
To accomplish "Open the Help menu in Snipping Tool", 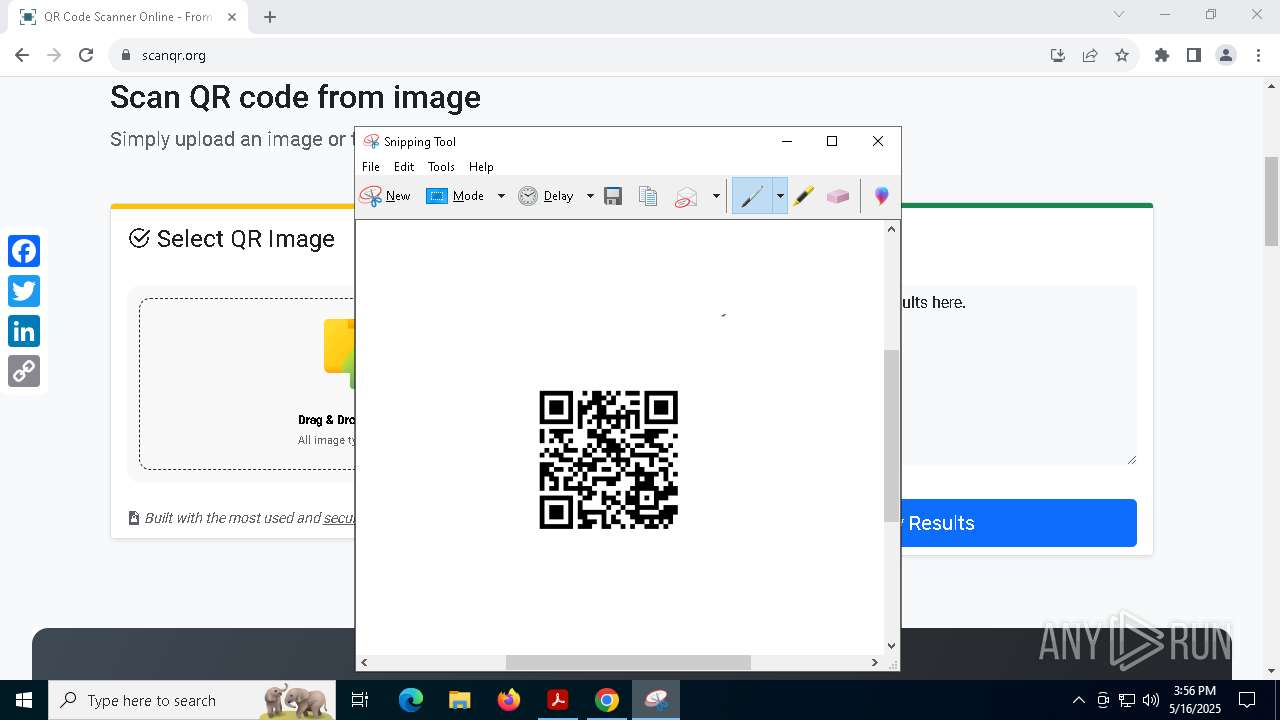I will click(x=481, y=167).
